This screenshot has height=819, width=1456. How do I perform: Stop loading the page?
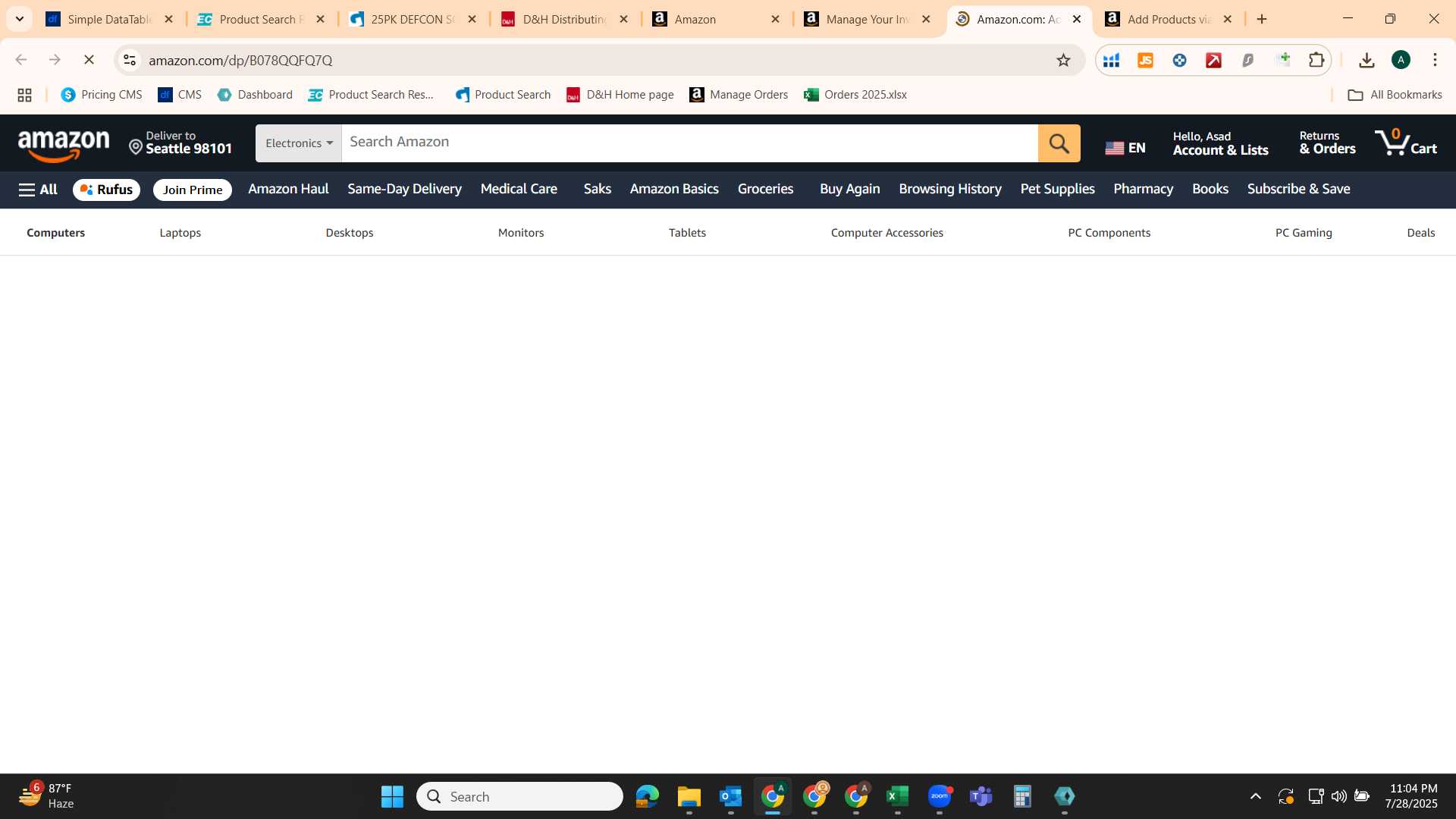click(89, 60)
